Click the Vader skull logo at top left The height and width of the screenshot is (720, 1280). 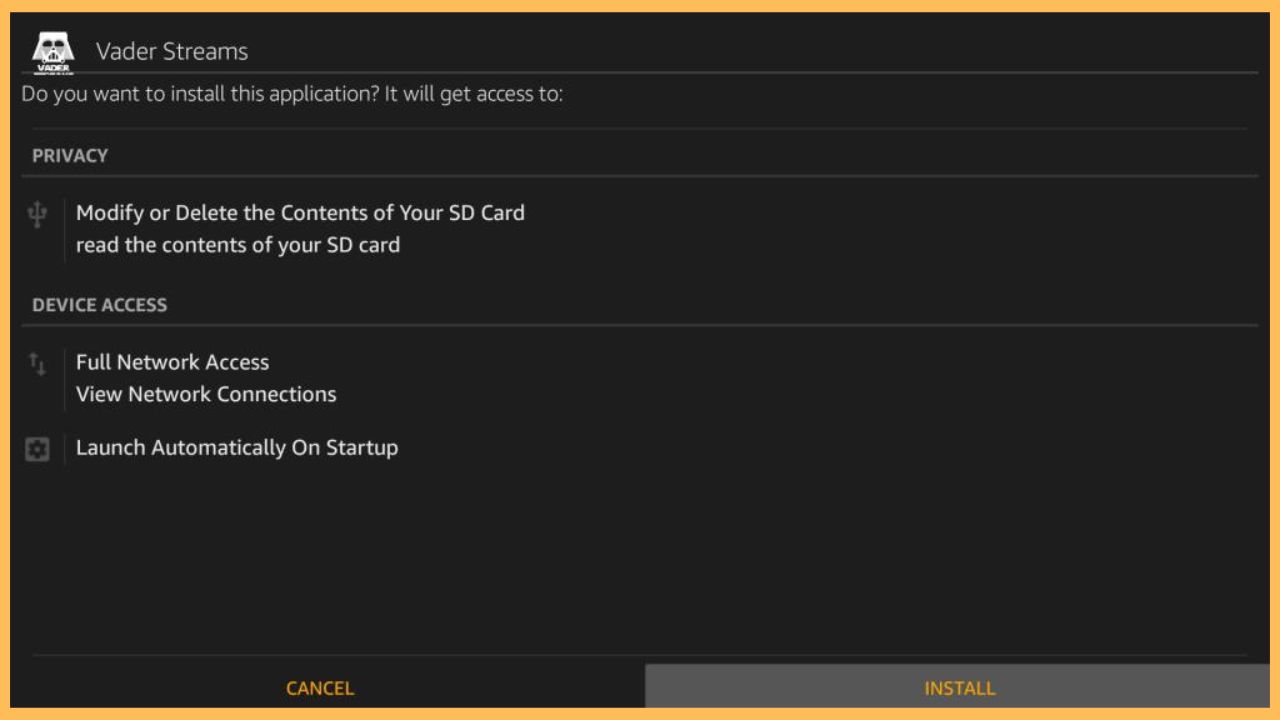click(52, 50)
